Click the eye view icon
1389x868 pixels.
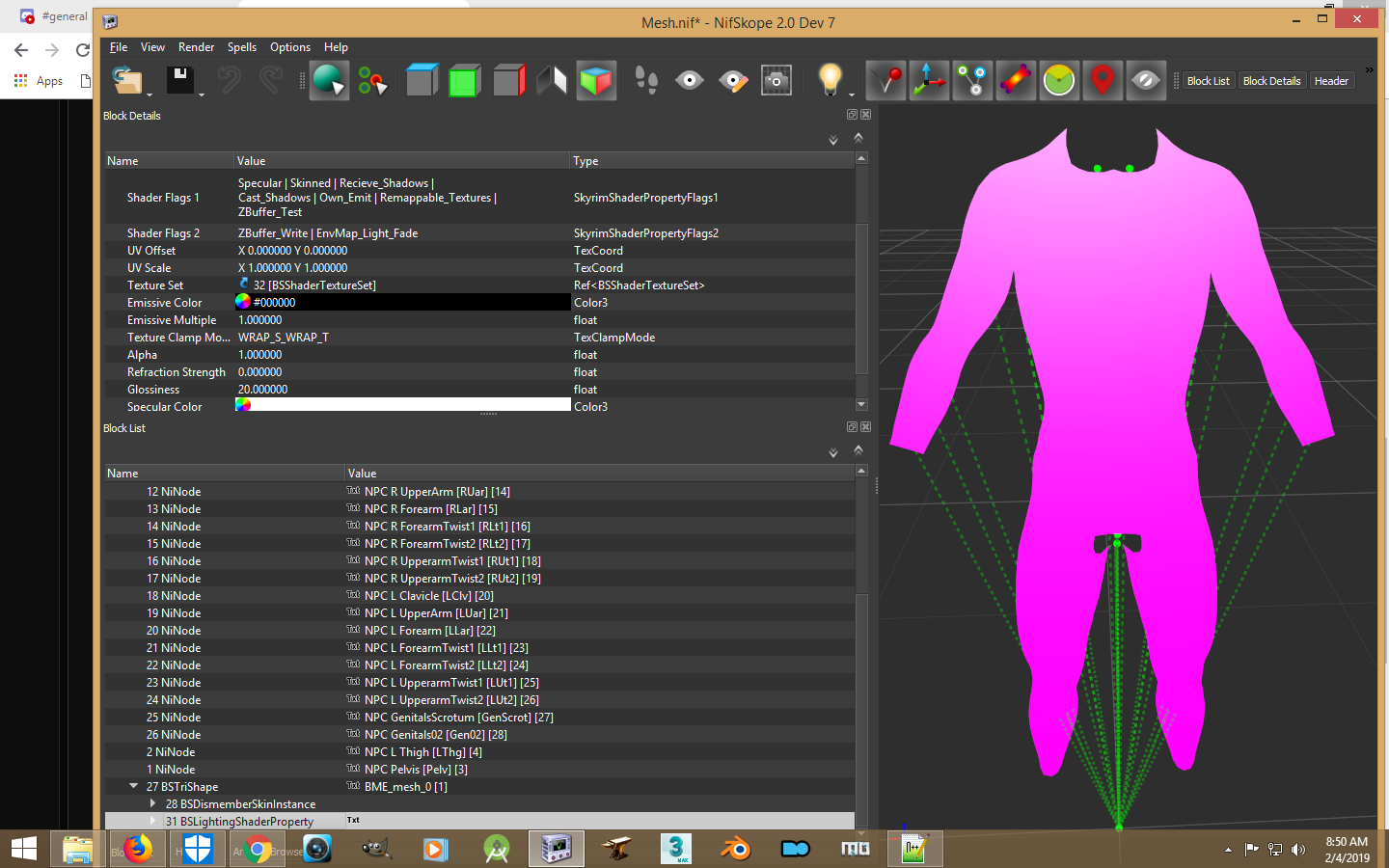click(x=689, y=80)
